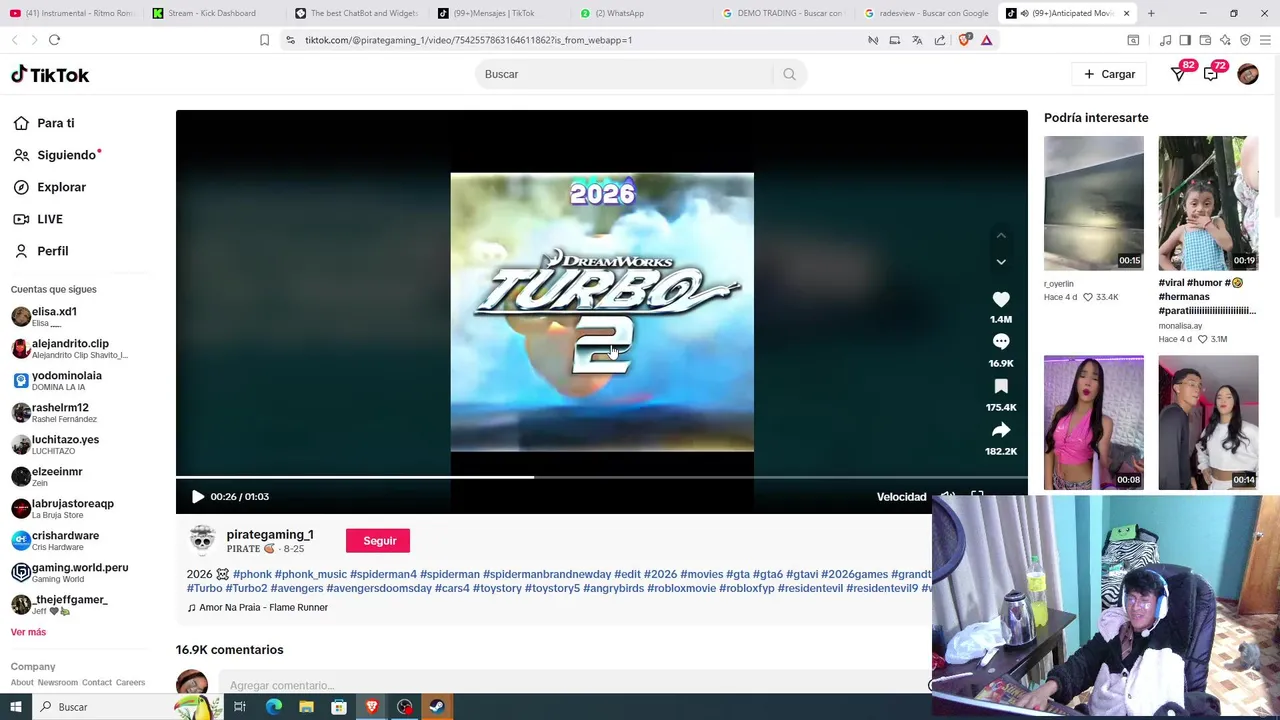Open the Brave playlist music note icon
This screenshot has height=720, width=1280.
[x=1165, y=40]
